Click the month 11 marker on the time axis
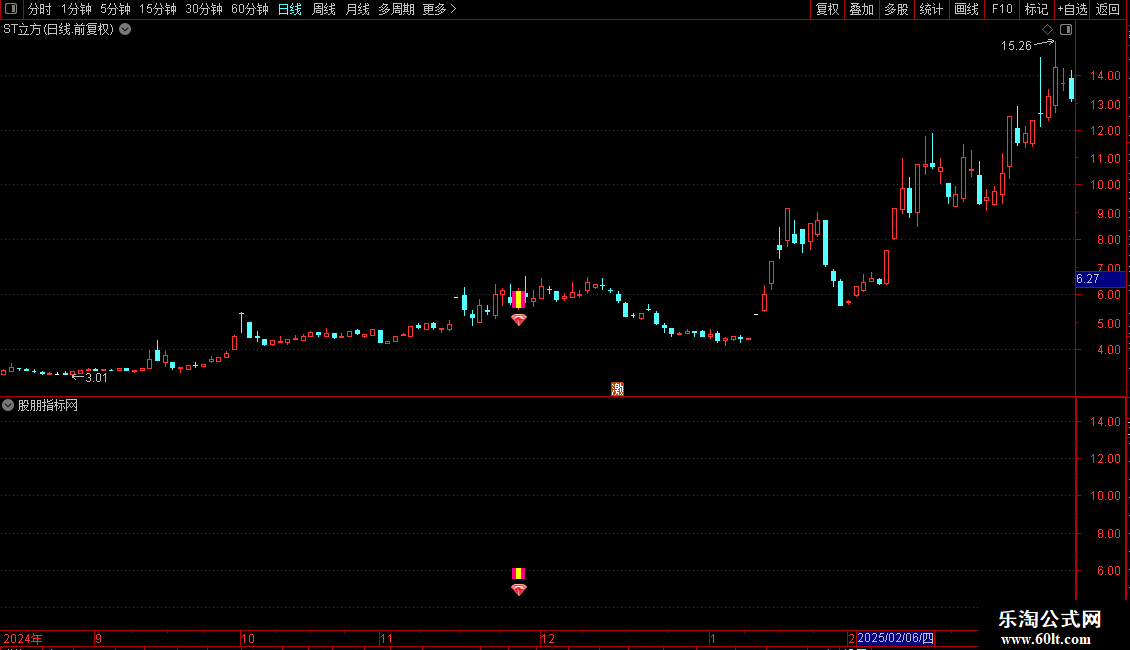This screenshot has width=1130, height=650. 387,639
